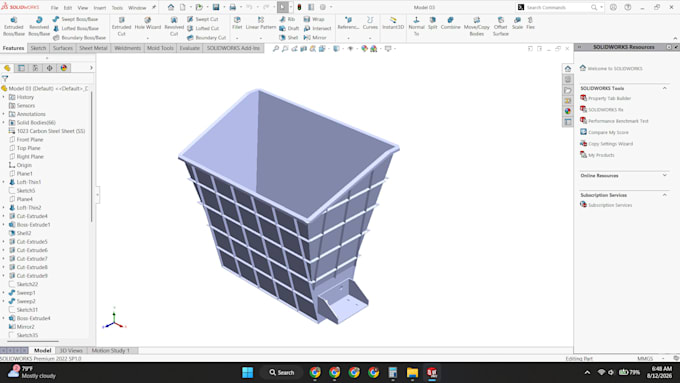The image size is (680, 383).
Task: Switch to the Sketch tab
Action: click(x=38, y=48)
